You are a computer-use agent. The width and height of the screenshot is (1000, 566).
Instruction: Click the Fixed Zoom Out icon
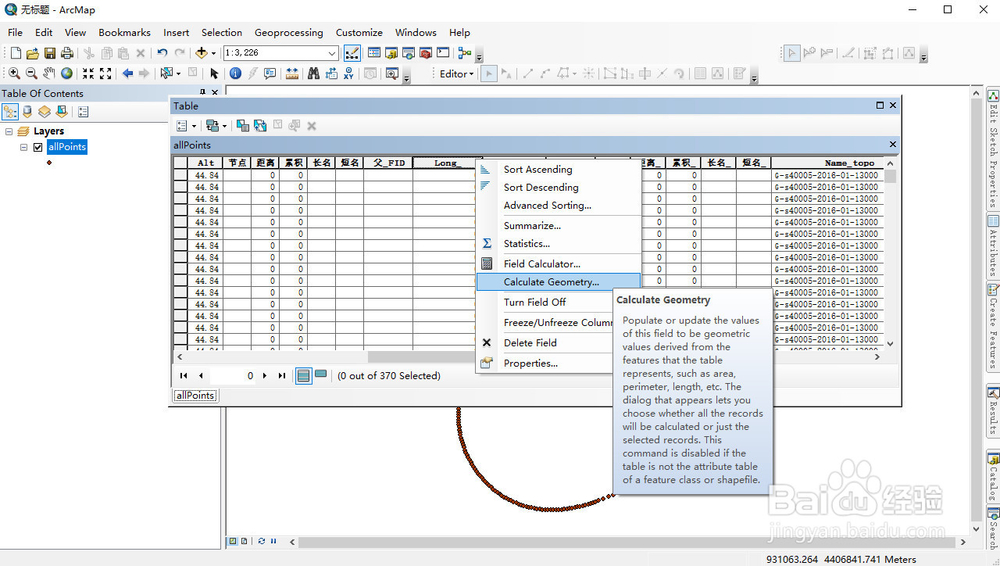[x=105, y=73]
